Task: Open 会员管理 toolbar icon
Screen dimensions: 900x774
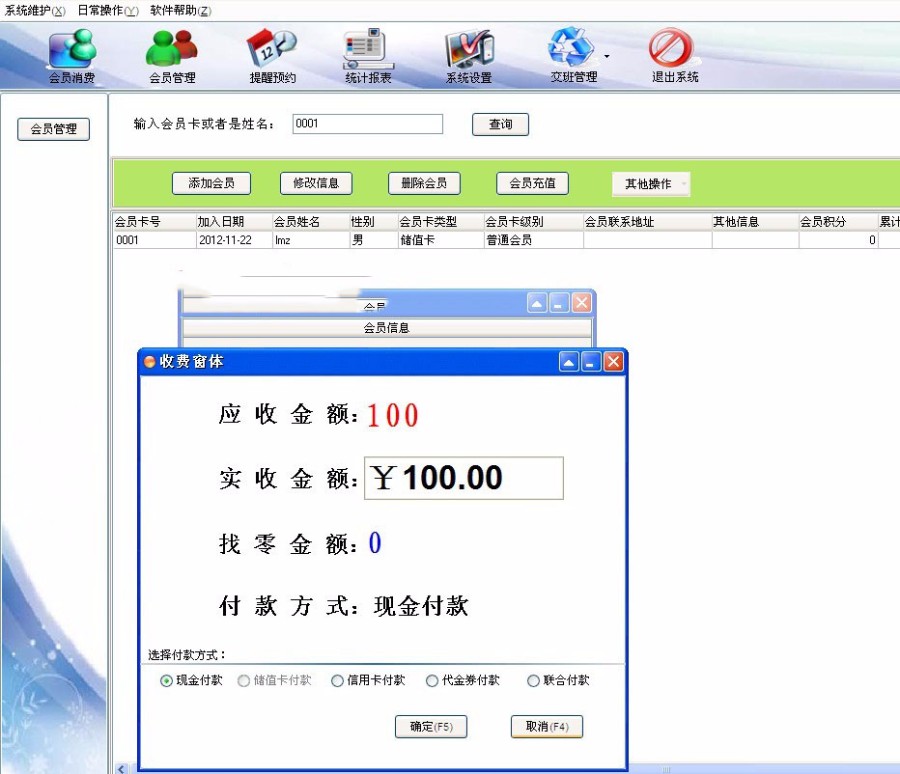Action: point(172,56)
